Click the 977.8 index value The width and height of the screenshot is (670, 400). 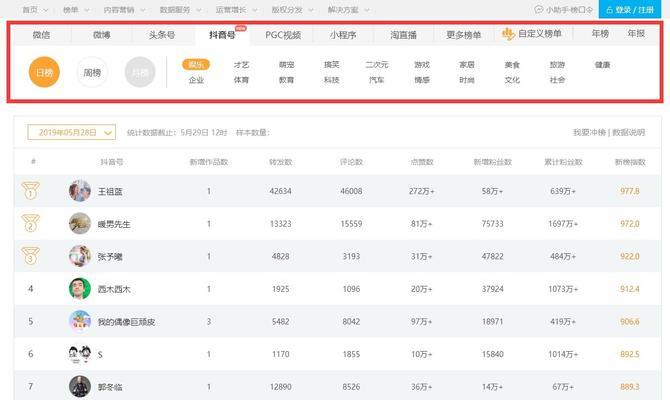630,191
